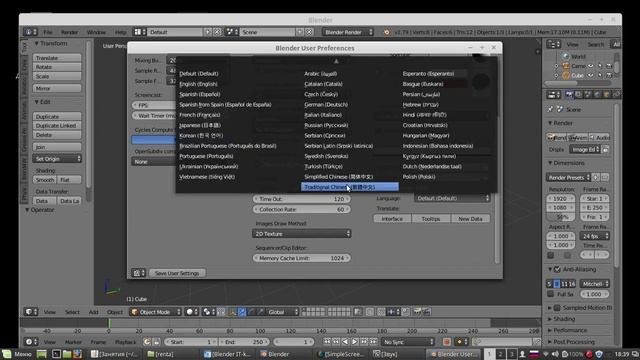
Task: Open the No Sync dropdown in timeline
Action: (408, 342)
